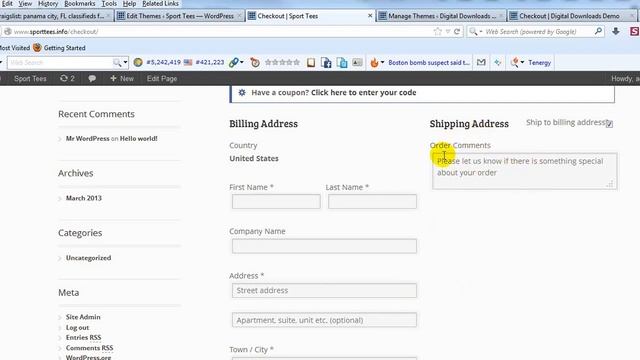
Task: Open the Tools menu
Action: pos(109,4)
